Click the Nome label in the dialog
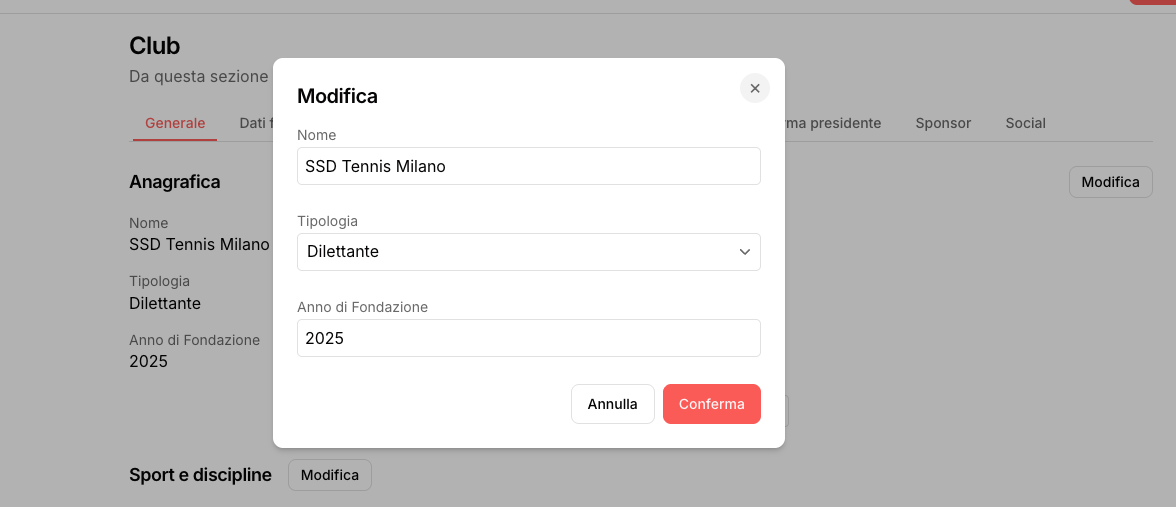 pyautogui.click(x=317, y=135)
